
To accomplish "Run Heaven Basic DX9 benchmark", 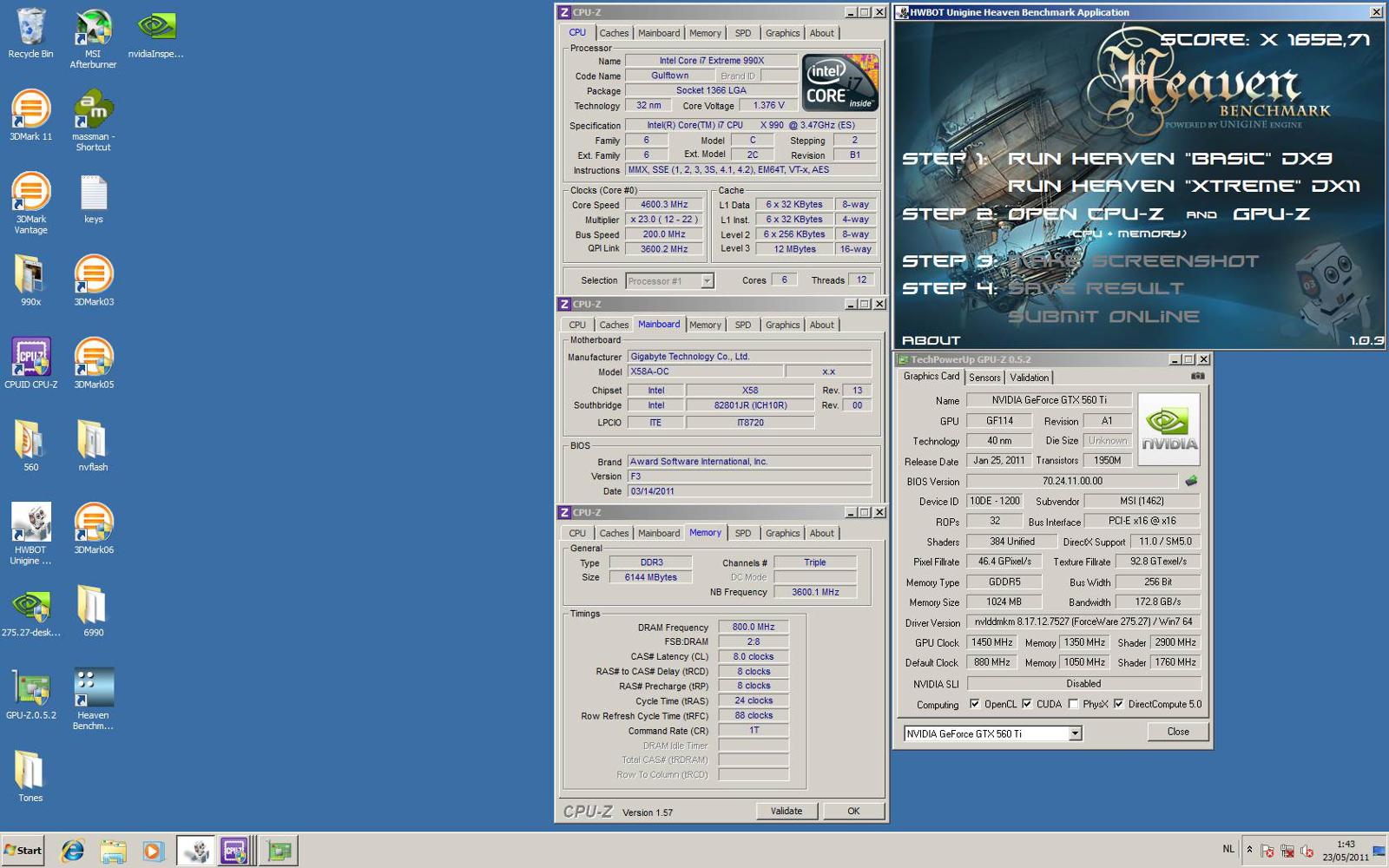I will (1169, 159).
